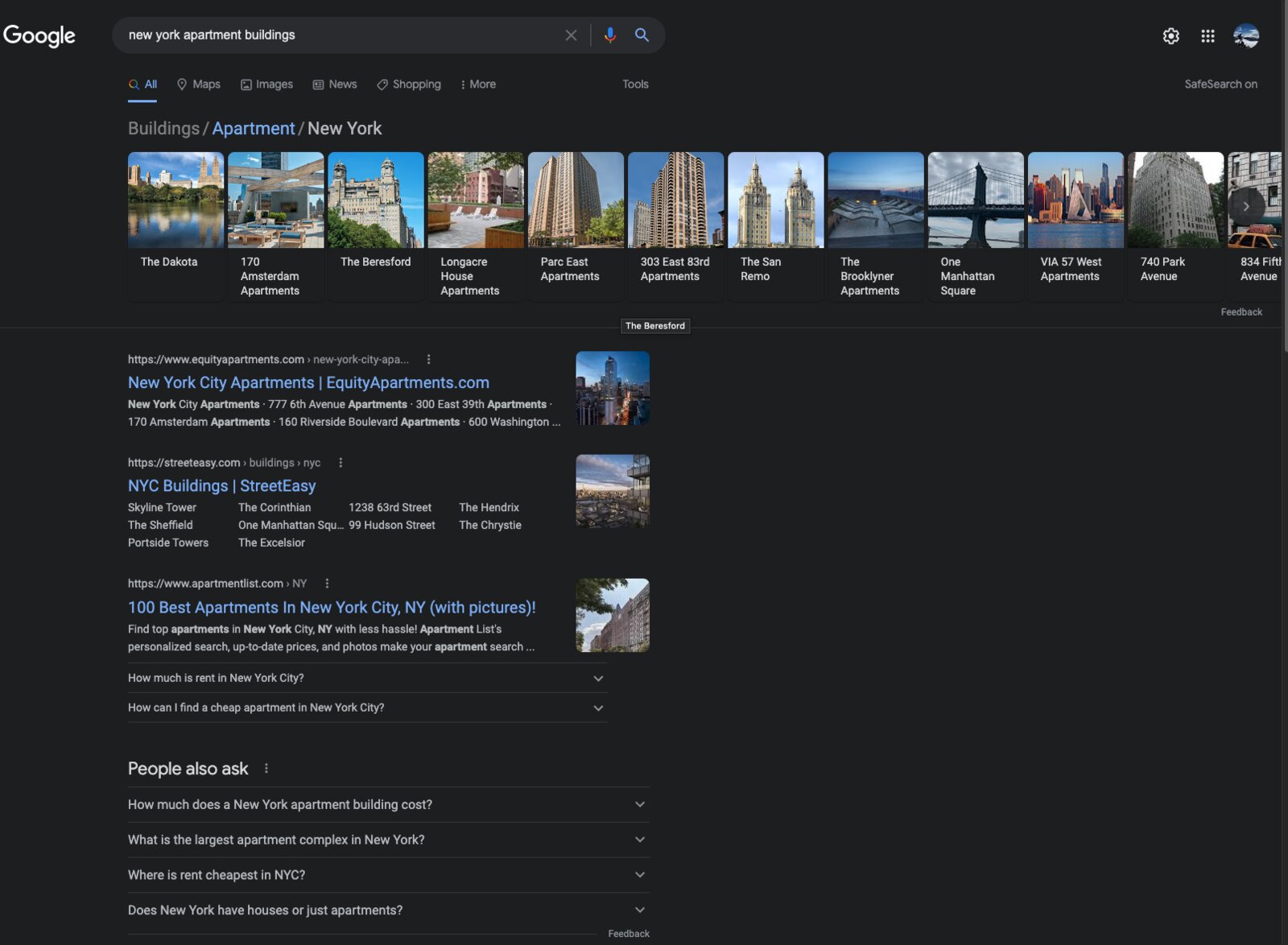Open 740 Park Avenue card
1288x945 pixels.
click(x=1175, y=226)
